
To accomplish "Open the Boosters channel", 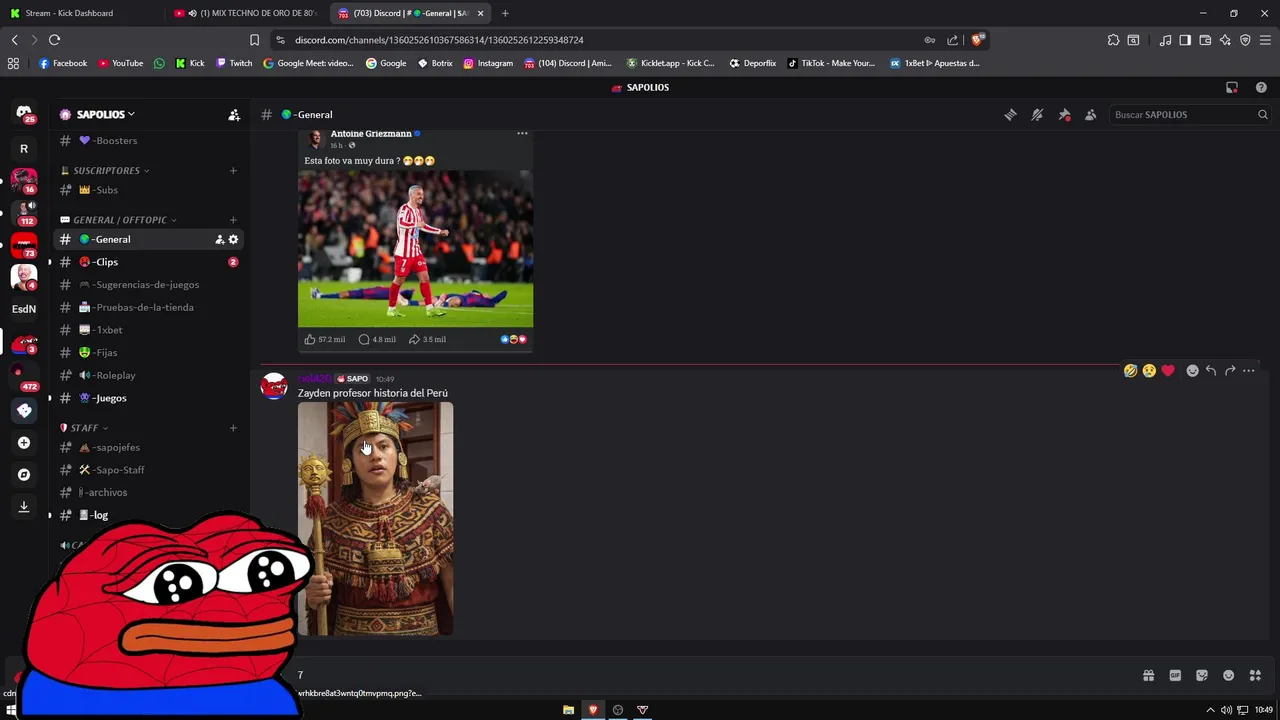I will click(148, 141).
